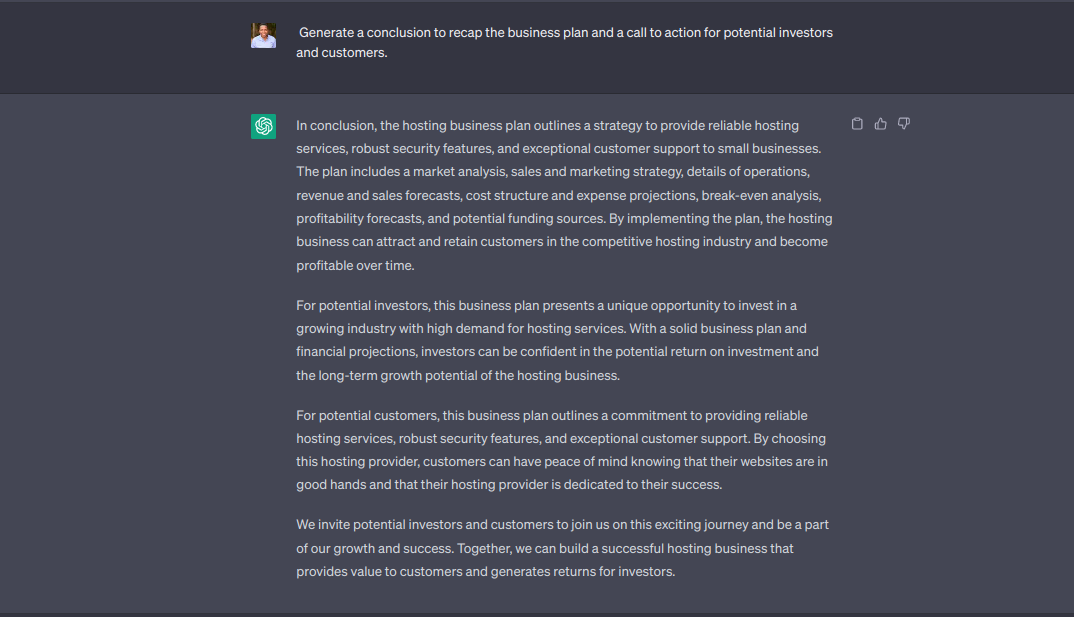Click the paragraph beginning 'We invite potential investors'
The height and width of the screenshot is (617, 1074).
click(x=562, y=548)
